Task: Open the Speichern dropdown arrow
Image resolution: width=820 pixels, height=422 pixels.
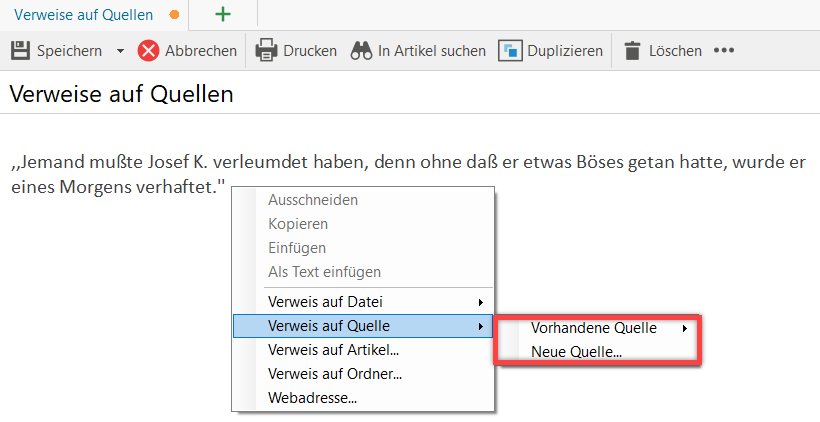Action: (120, 50)
